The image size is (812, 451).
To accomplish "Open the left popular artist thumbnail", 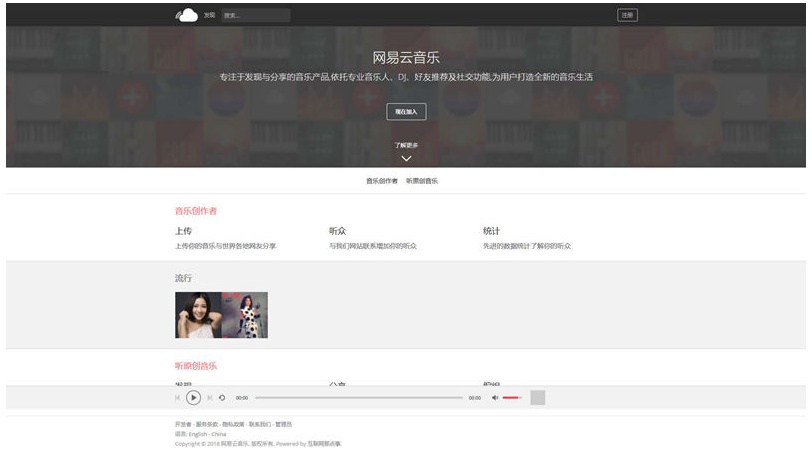I will pos(198,315).
